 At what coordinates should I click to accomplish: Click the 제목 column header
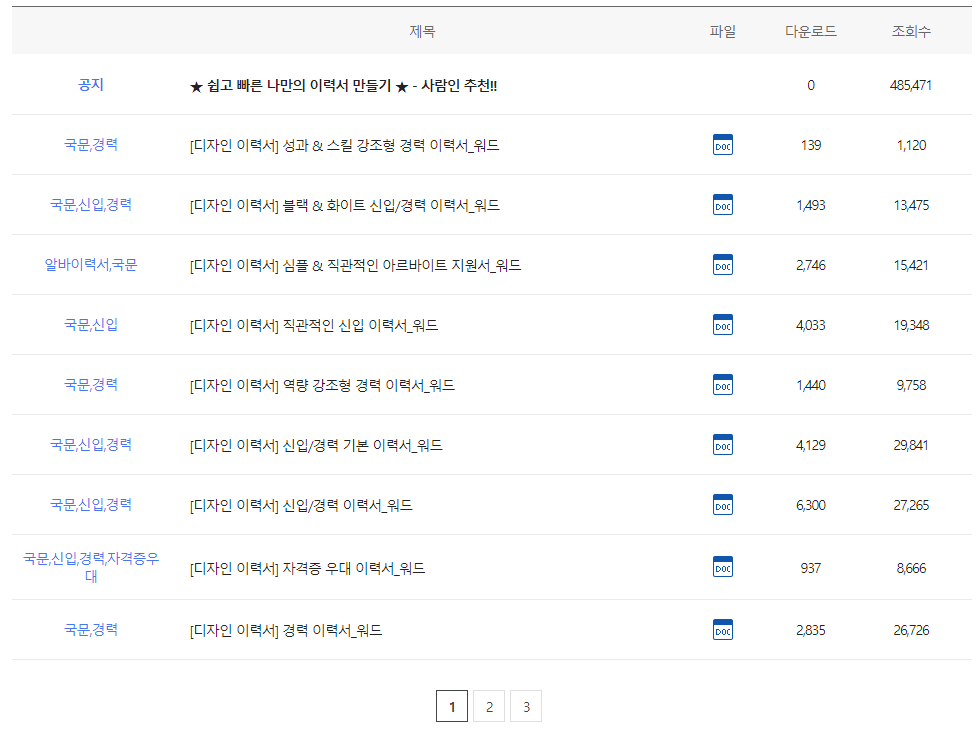pyautogui.click(x=422, y=31)
